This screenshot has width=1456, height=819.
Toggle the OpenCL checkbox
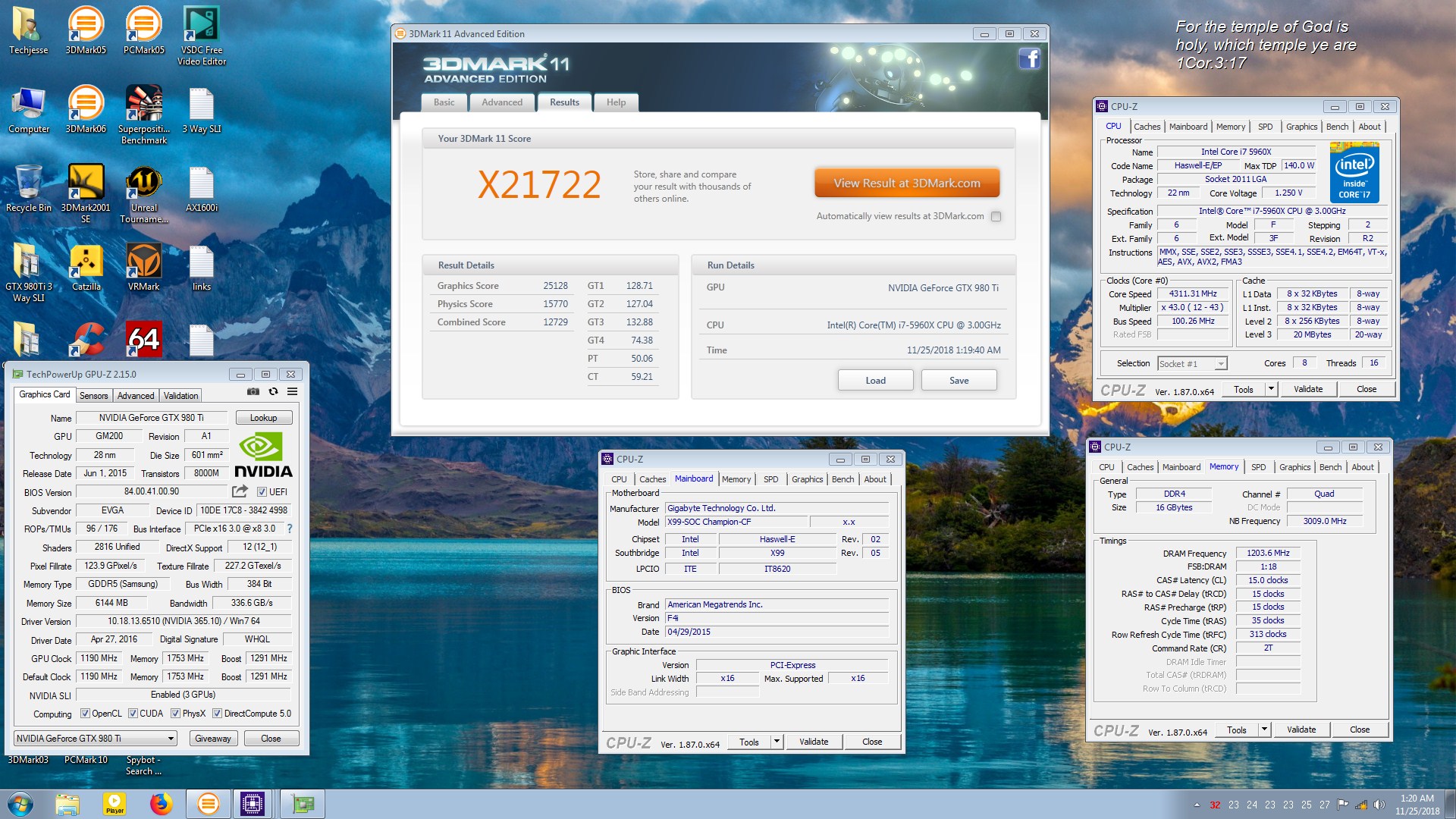click(85, 714)
